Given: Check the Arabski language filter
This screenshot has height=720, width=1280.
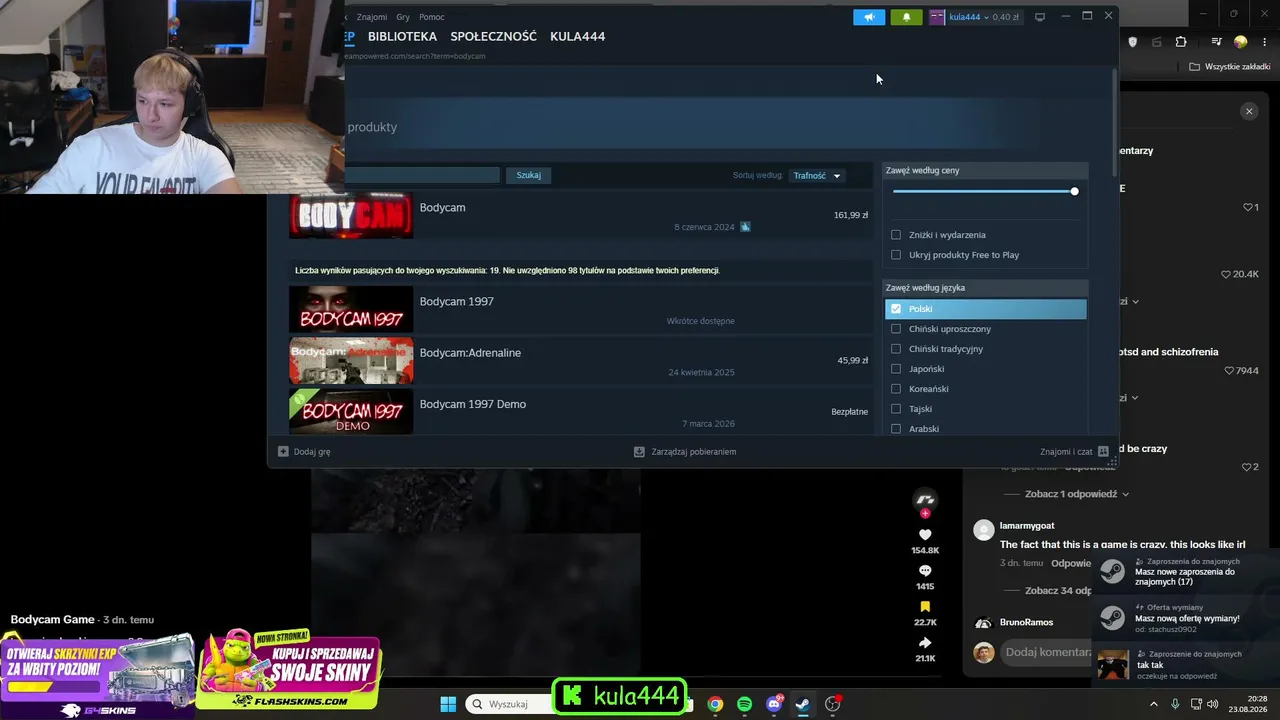Looking at the screenshot, I should point(896,429).
